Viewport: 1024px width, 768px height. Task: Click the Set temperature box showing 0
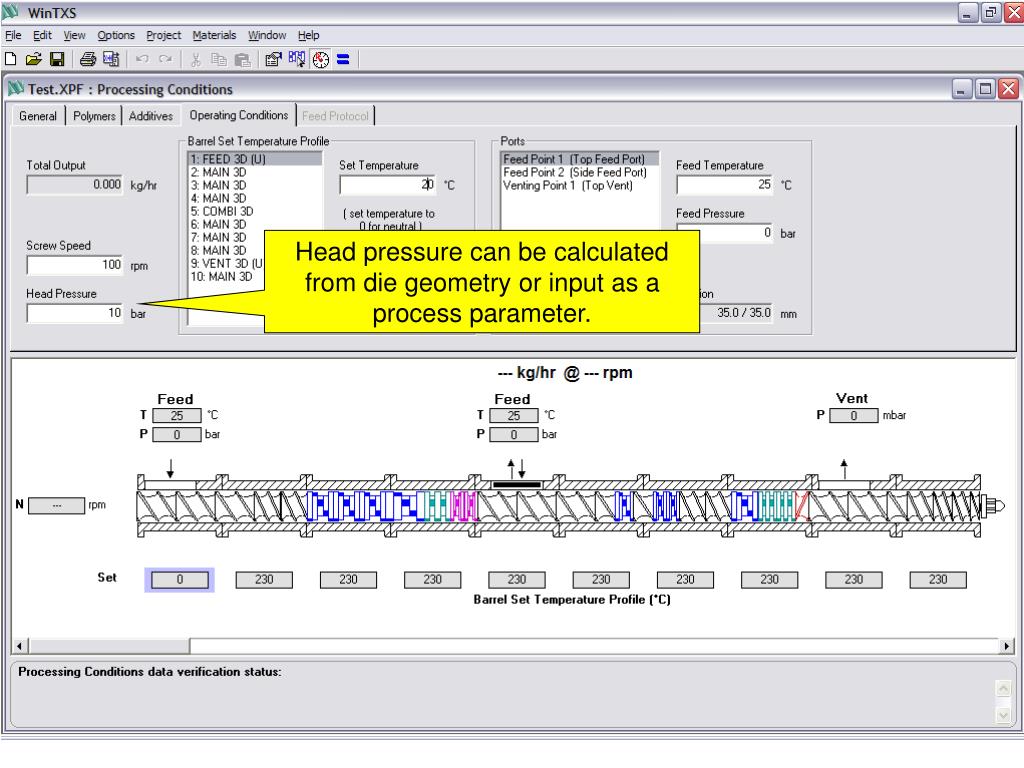point(180,579)
